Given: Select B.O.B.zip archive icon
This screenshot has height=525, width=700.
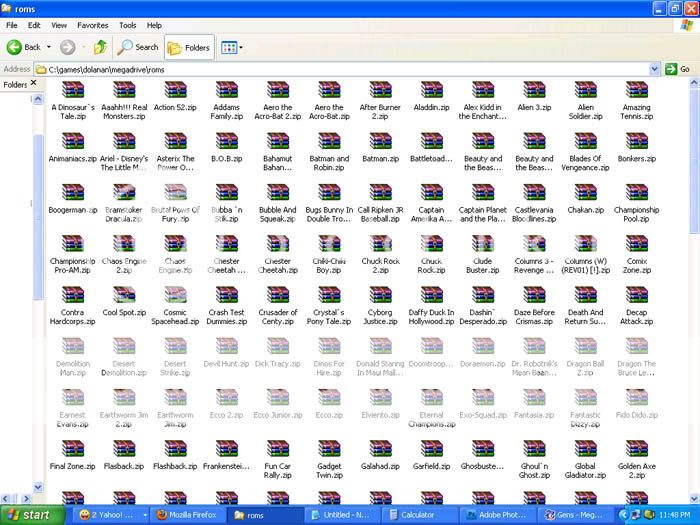Looking at the screenshot, I should pos(227,141).
